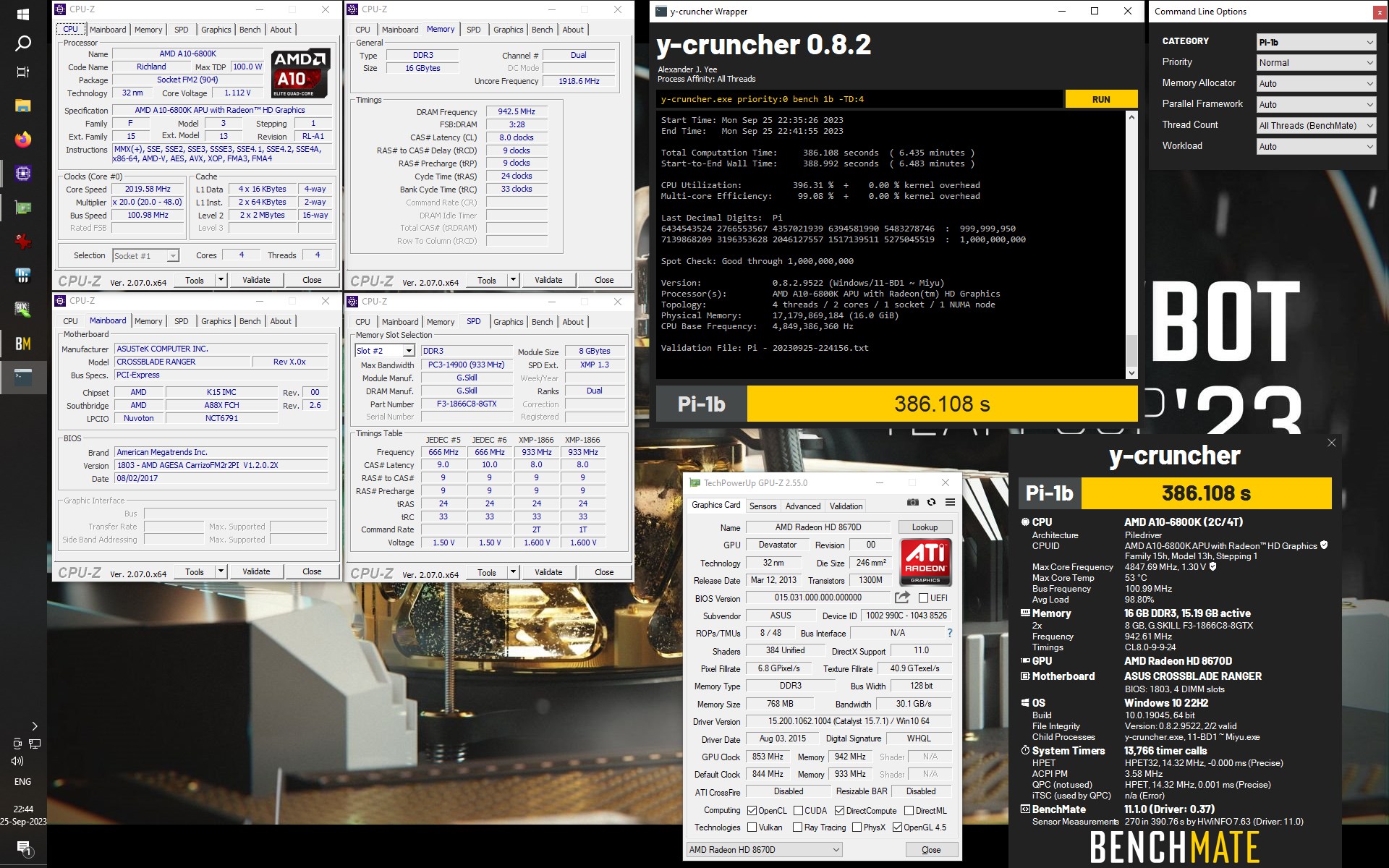This screenshot has height=868, width=1389.
Task: Click the ATI Radeon logo in GPU-Z
Action: [x=925, y=562]
